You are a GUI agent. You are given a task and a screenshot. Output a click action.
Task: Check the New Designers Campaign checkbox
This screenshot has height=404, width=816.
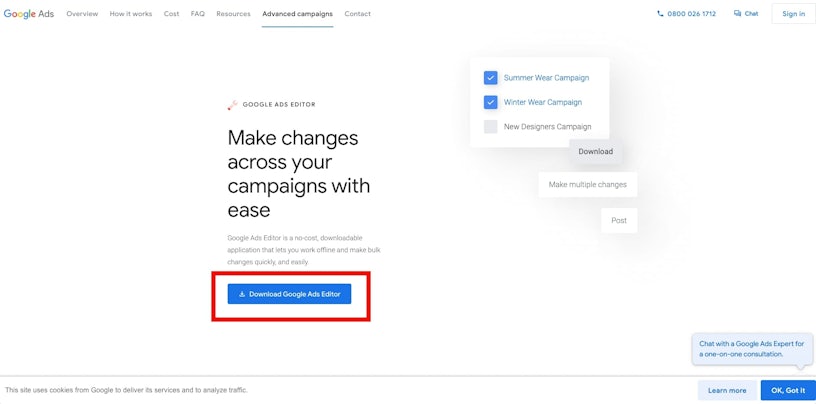(491, 127)
